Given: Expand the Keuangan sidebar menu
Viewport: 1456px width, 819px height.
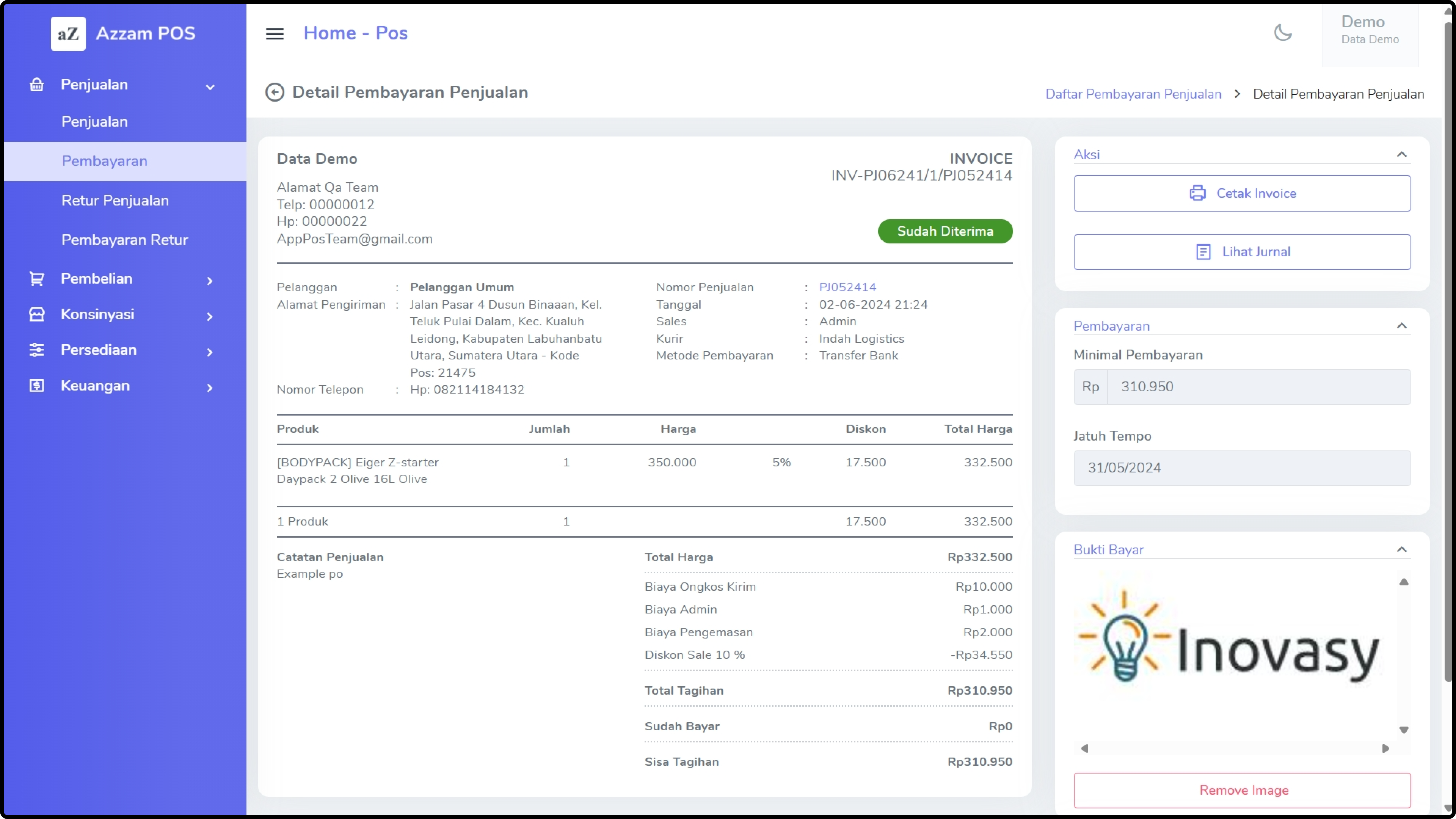Looking at the screenshot, I should pyautogui.click(x=209, y=387).
